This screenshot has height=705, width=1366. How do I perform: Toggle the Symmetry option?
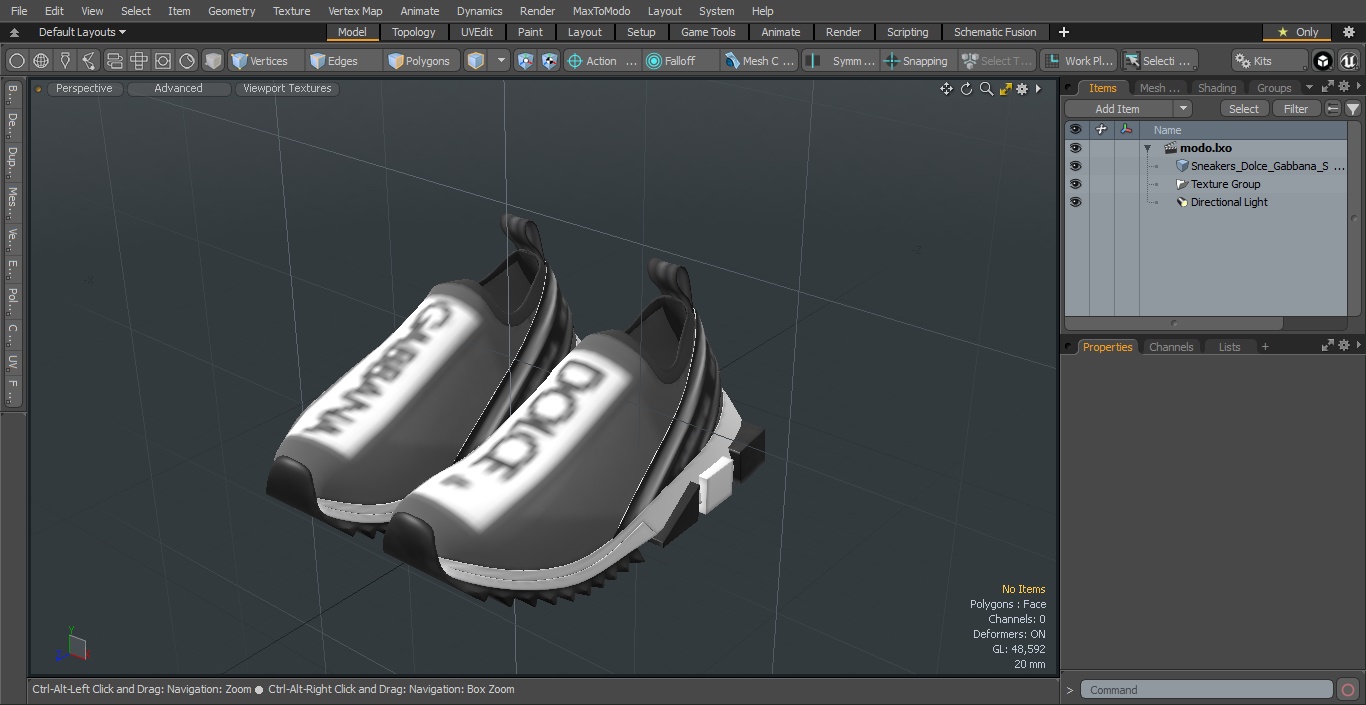click(x=841, y=61)
